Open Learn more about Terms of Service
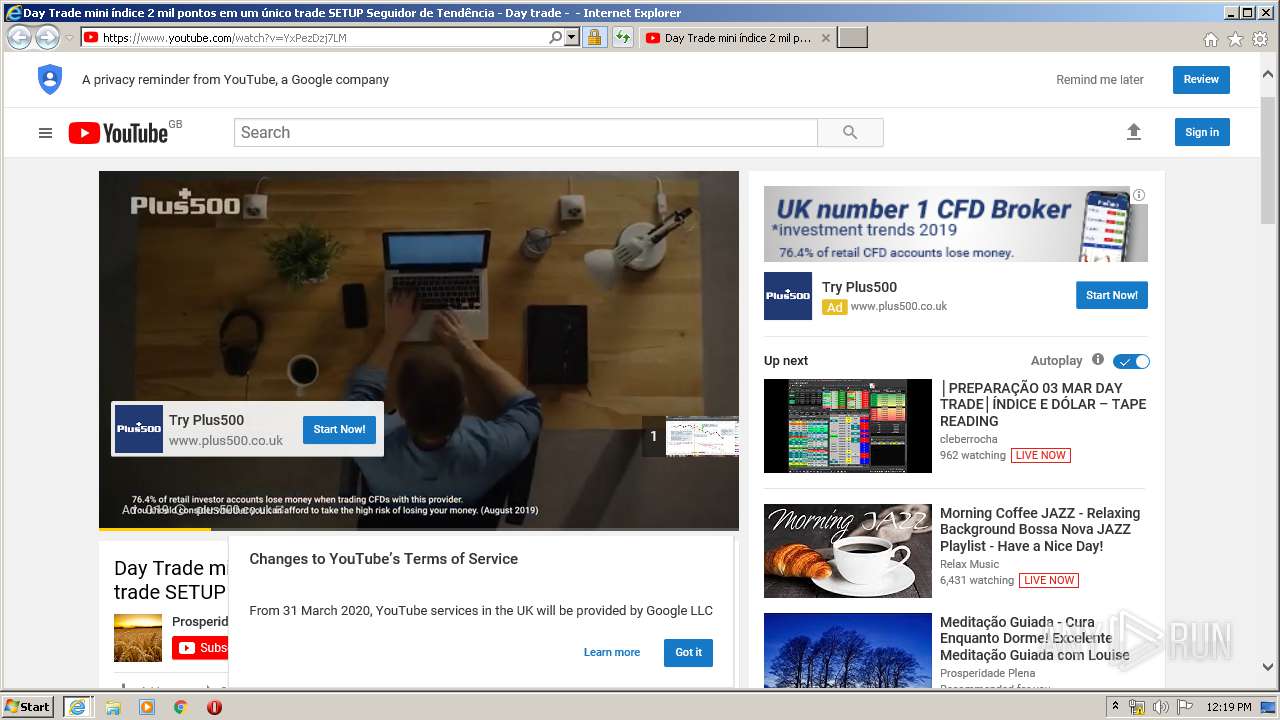 [612, 652]
